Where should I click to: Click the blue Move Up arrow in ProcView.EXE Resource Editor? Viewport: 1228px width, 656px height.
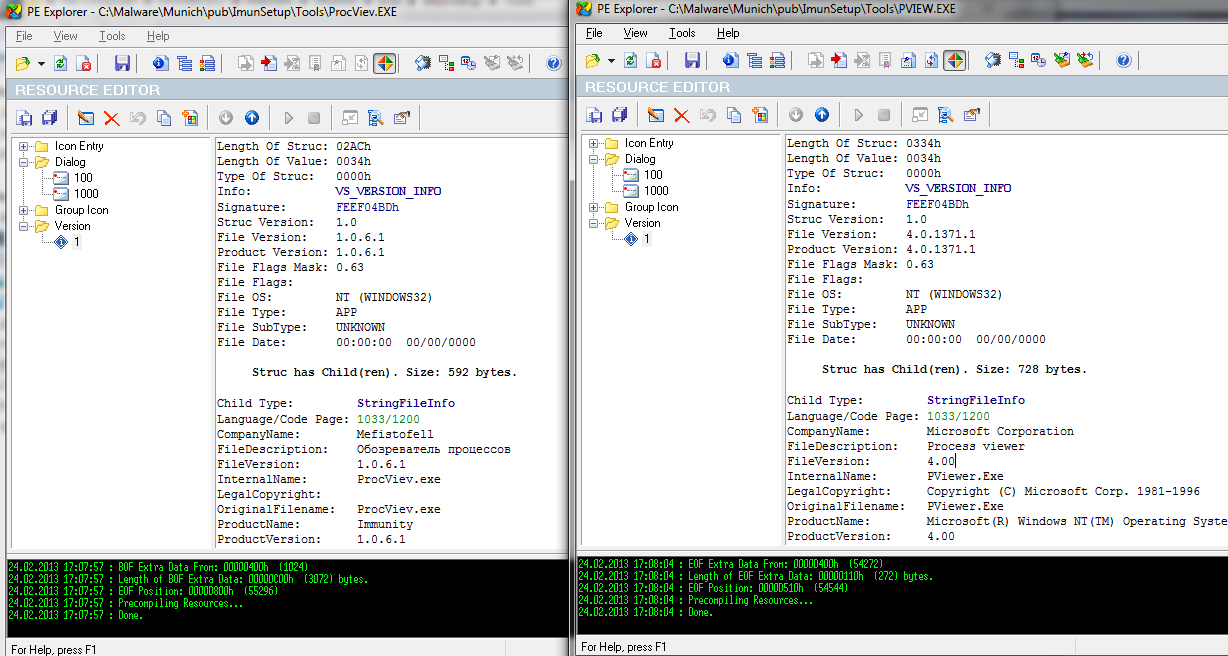251,118
